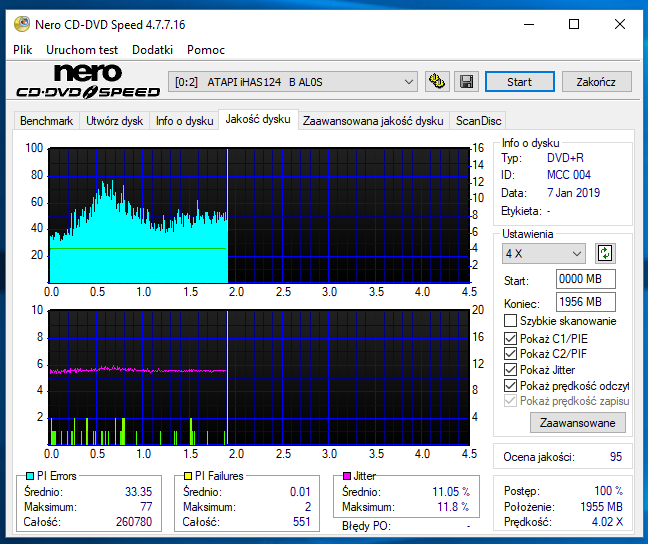The width and height of the screenshot is (648, 544).
Task: Click the disc type DVD+R text
Action: (565, 157)
